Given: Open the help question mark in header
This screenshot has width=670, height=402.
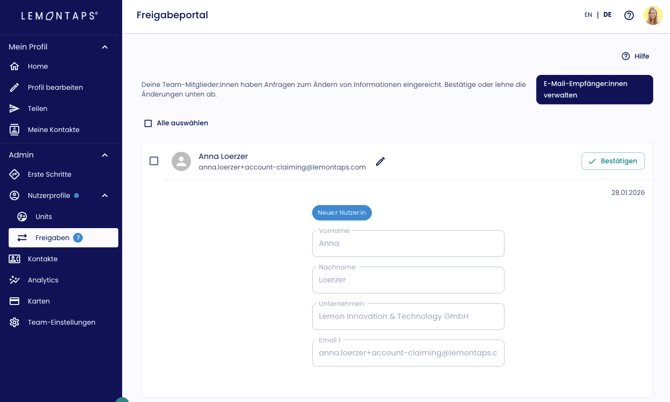Looking at the screenshot, I should tap(629, 15).
